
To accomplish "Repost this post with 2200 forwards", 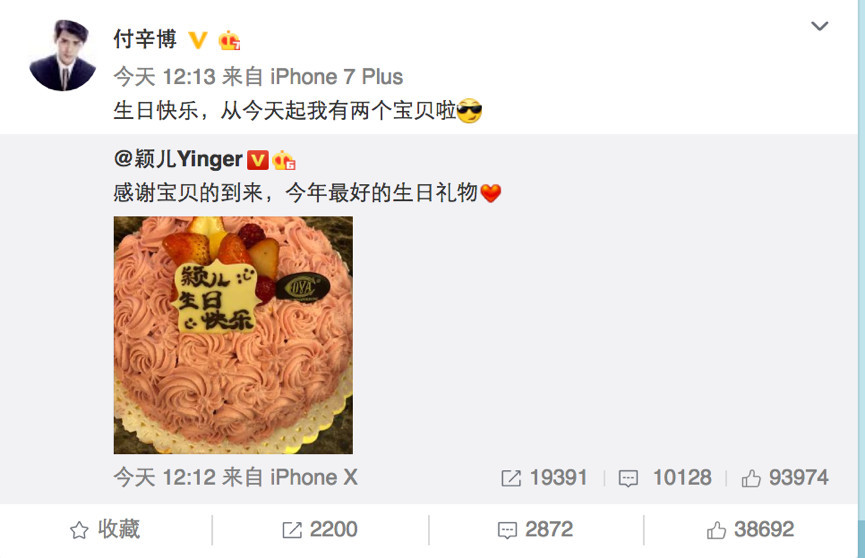I will pos(320,530).
